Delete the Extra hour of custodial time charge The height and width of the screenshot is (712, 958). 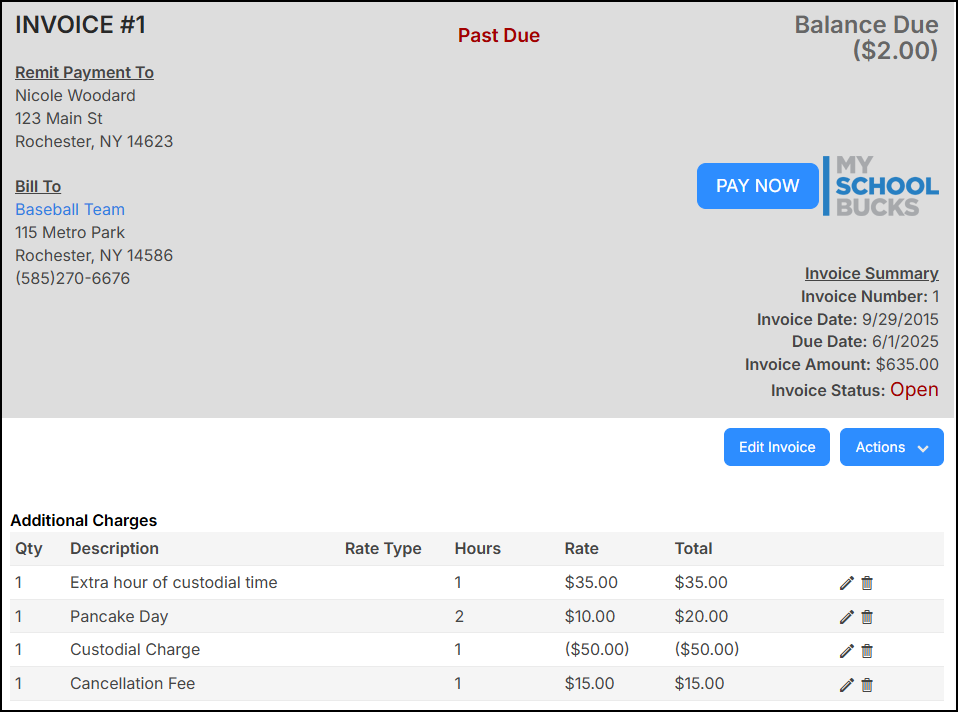pos(867,583)
